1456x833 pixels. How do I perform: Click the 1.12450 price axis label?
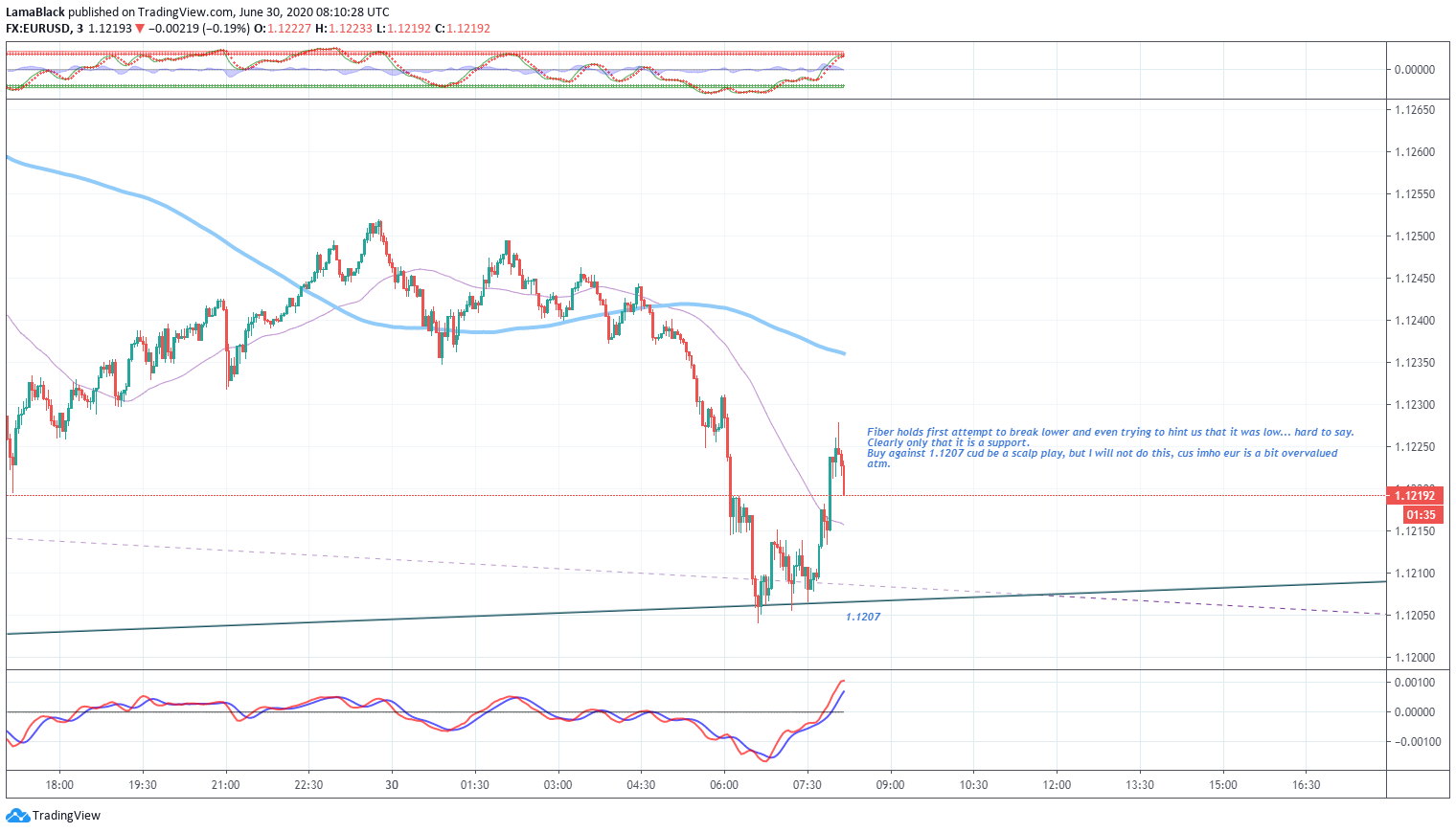pyautogui.click(x=1414, y=279)
